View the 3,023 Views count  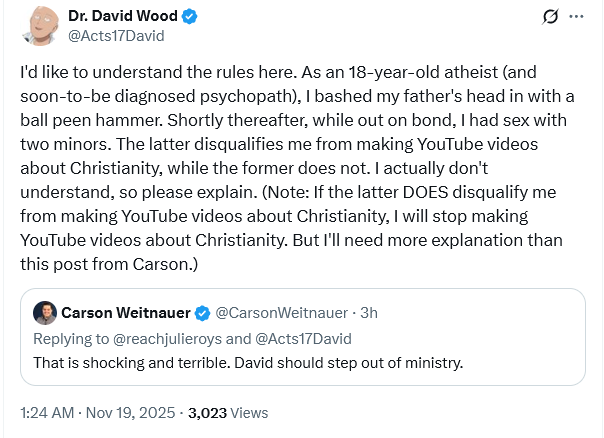click(228, 411)
